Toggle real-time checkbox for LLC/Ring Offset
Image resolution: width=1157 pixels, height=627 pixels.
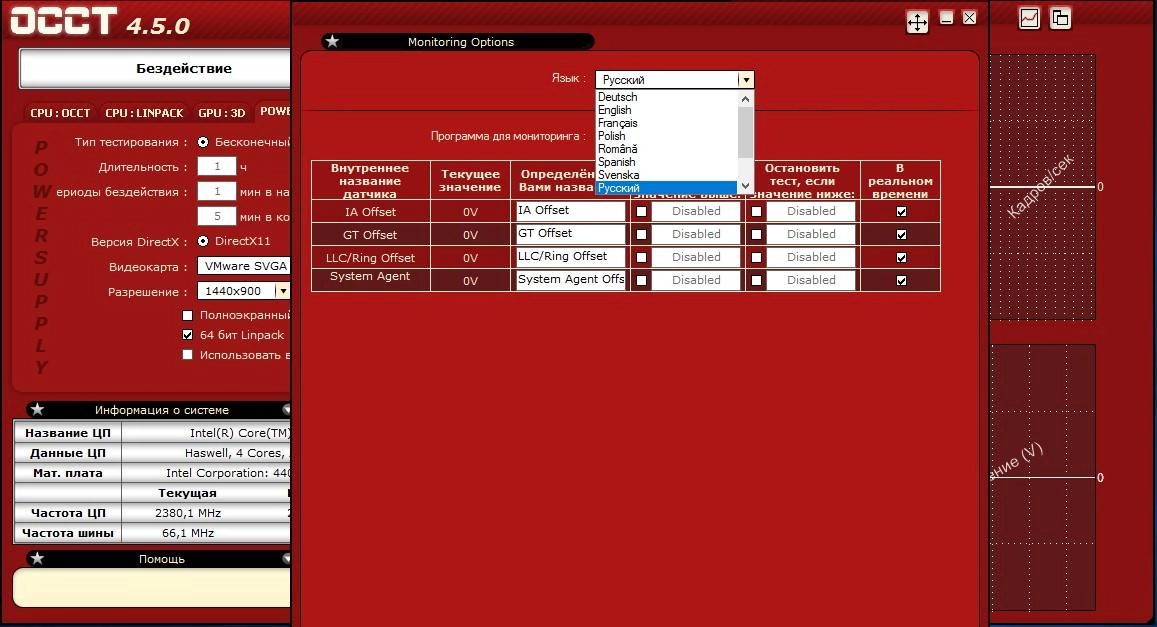(901, 257)
